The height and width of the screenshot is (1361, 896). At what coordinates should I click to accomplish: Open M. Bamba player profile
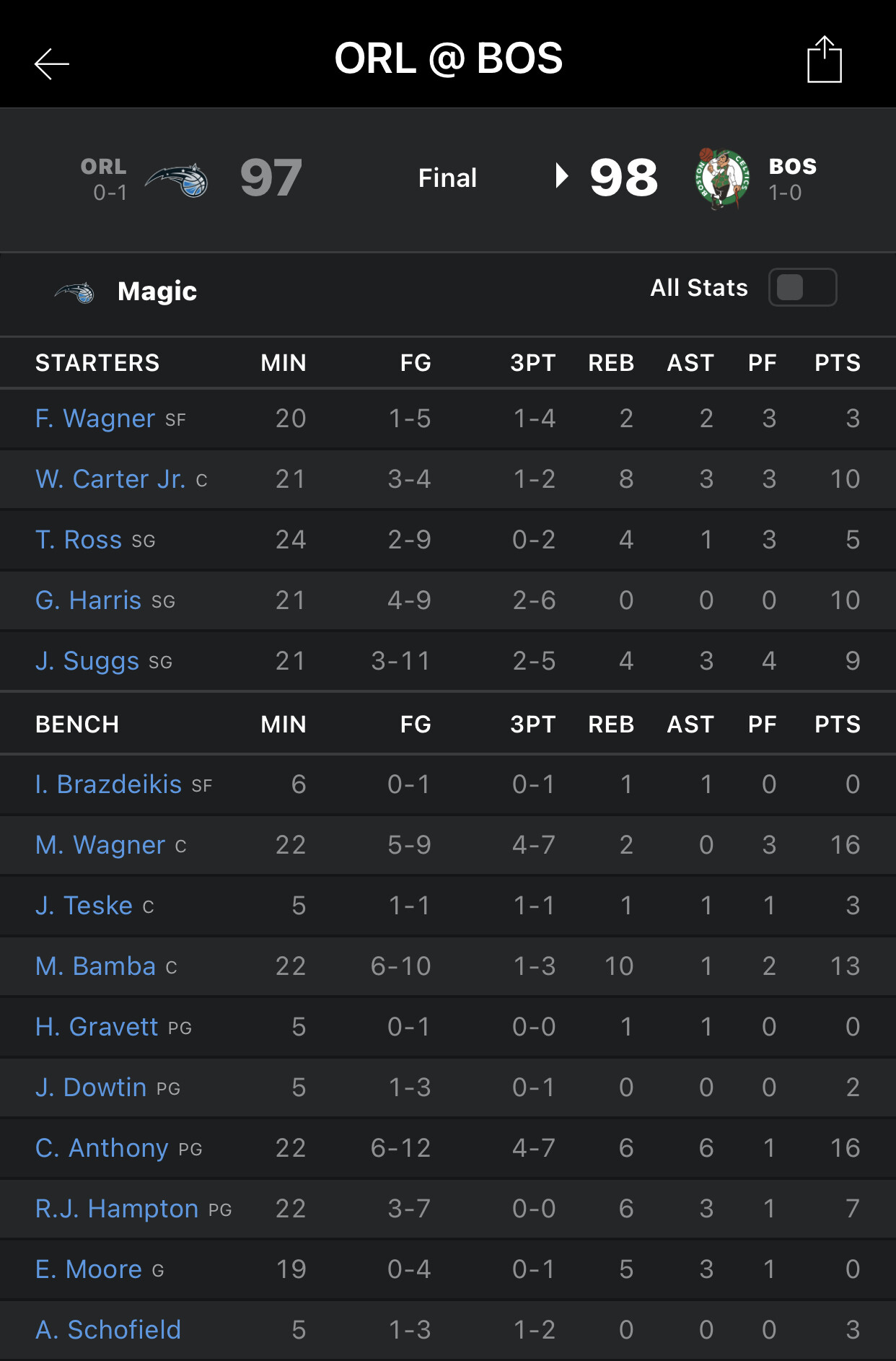[96, 966]
